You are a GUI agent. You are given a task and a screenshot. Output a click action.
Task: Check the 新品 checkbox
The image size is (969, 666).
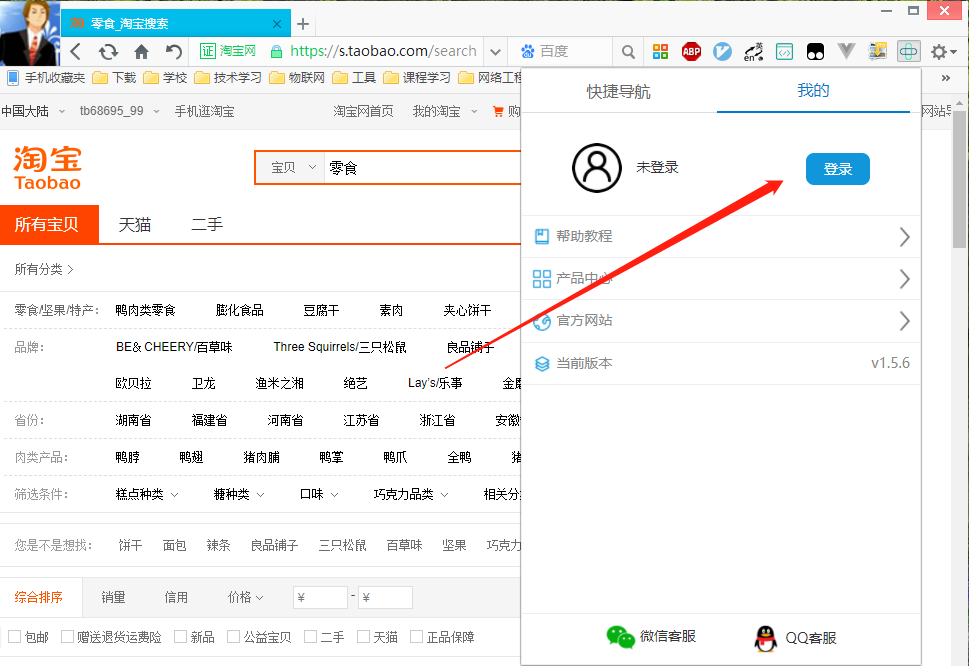(x=180, y=636)
